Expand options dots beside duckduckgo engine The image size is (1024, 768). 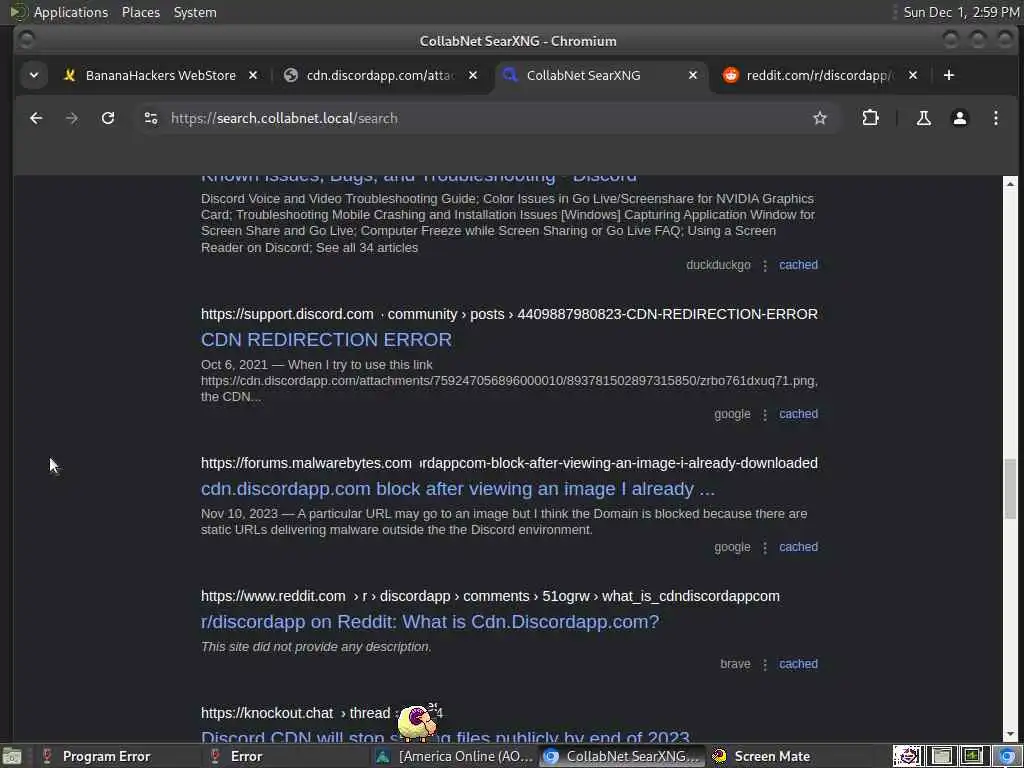[x=765, y=265]
